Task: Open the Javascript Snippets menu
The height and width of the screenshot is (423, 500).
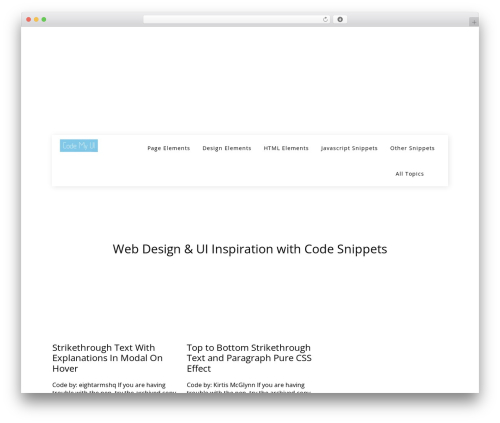Action: pyautogui.click(x=349, y=148)
